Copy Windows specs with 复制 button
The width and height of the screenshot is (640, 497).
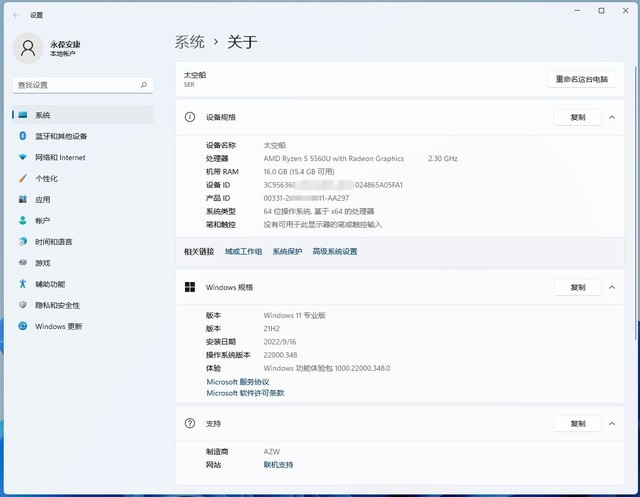(x=578, y=288)
